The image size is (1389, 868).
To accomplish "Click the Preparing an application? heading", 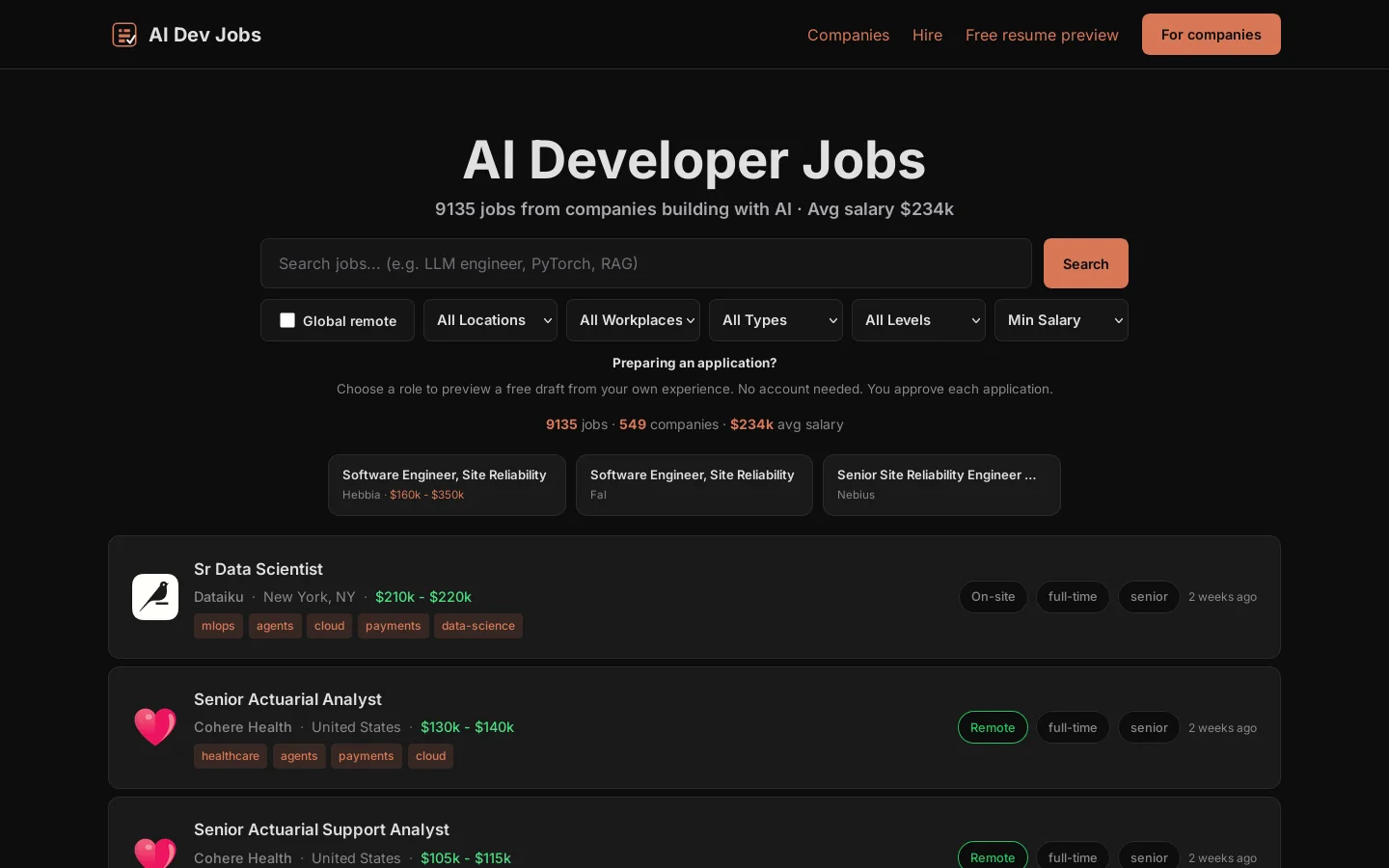I will pyautogui.click(x=694, y=363).
